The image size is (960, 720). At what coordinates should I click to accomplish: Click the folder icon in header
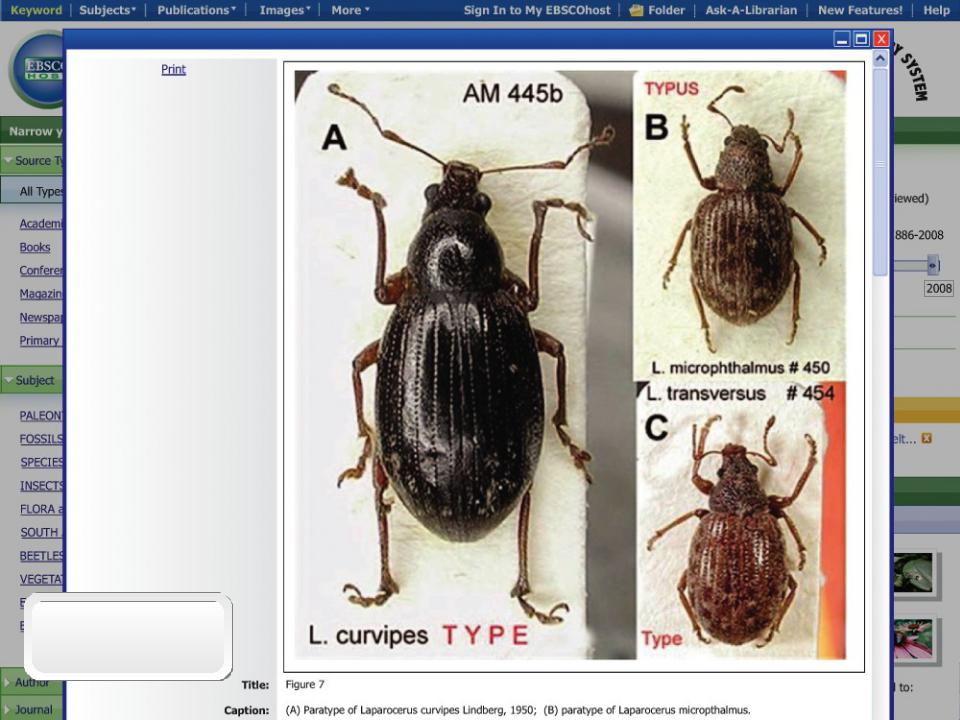point(636,10)
